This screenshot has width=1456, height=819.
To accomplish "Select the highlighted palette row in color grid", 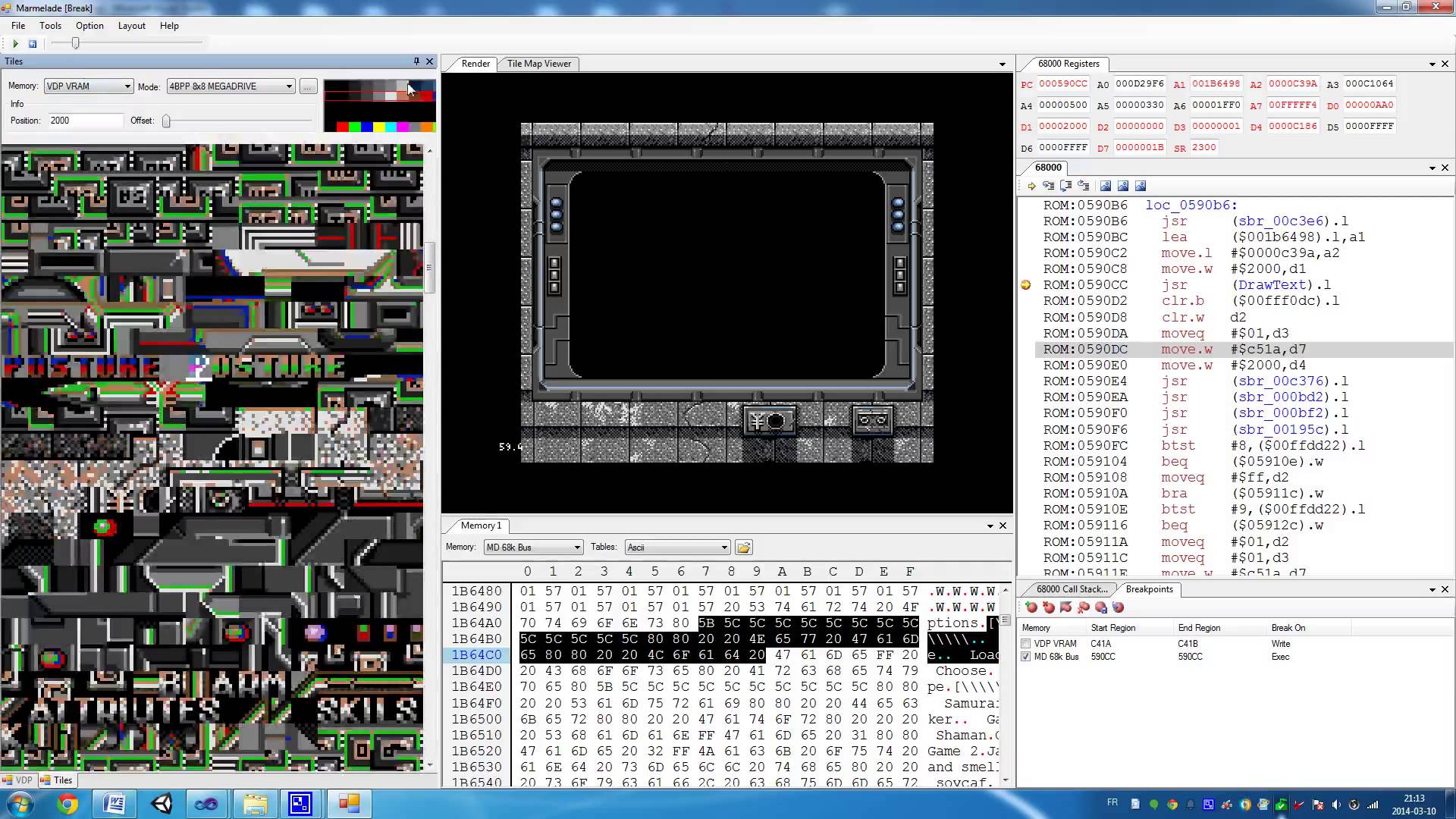I will [x=379, y=96].
